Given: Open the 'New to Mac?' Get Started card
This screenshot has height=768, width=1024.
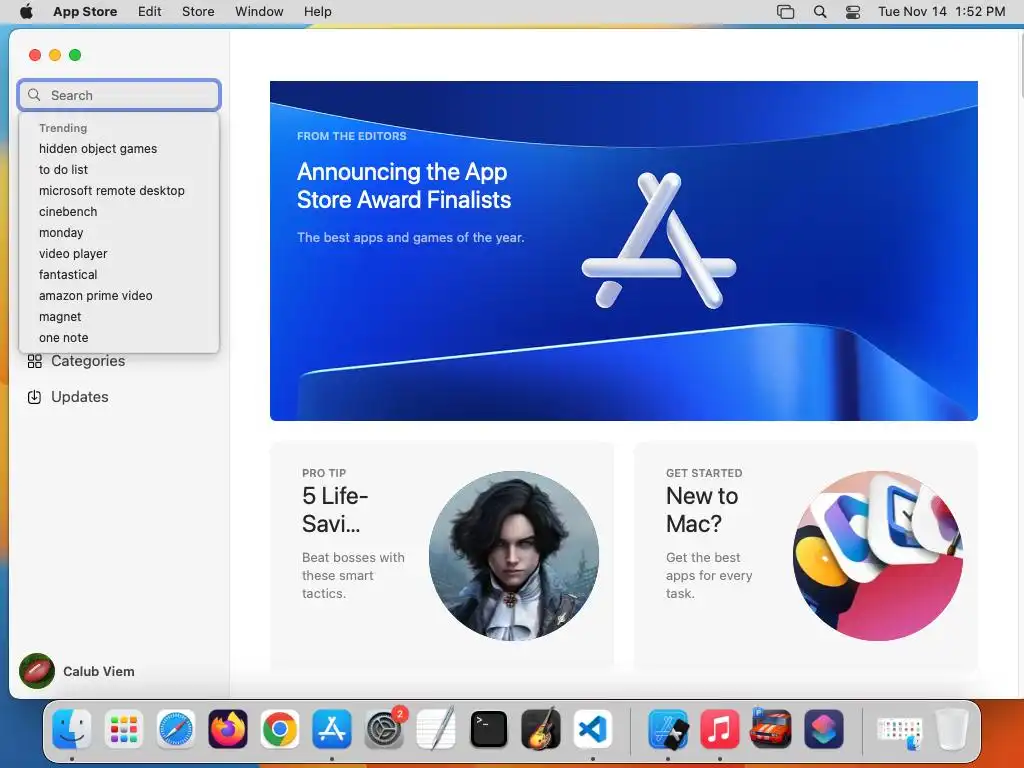Looking at the screenshot, I should [806, 556].
